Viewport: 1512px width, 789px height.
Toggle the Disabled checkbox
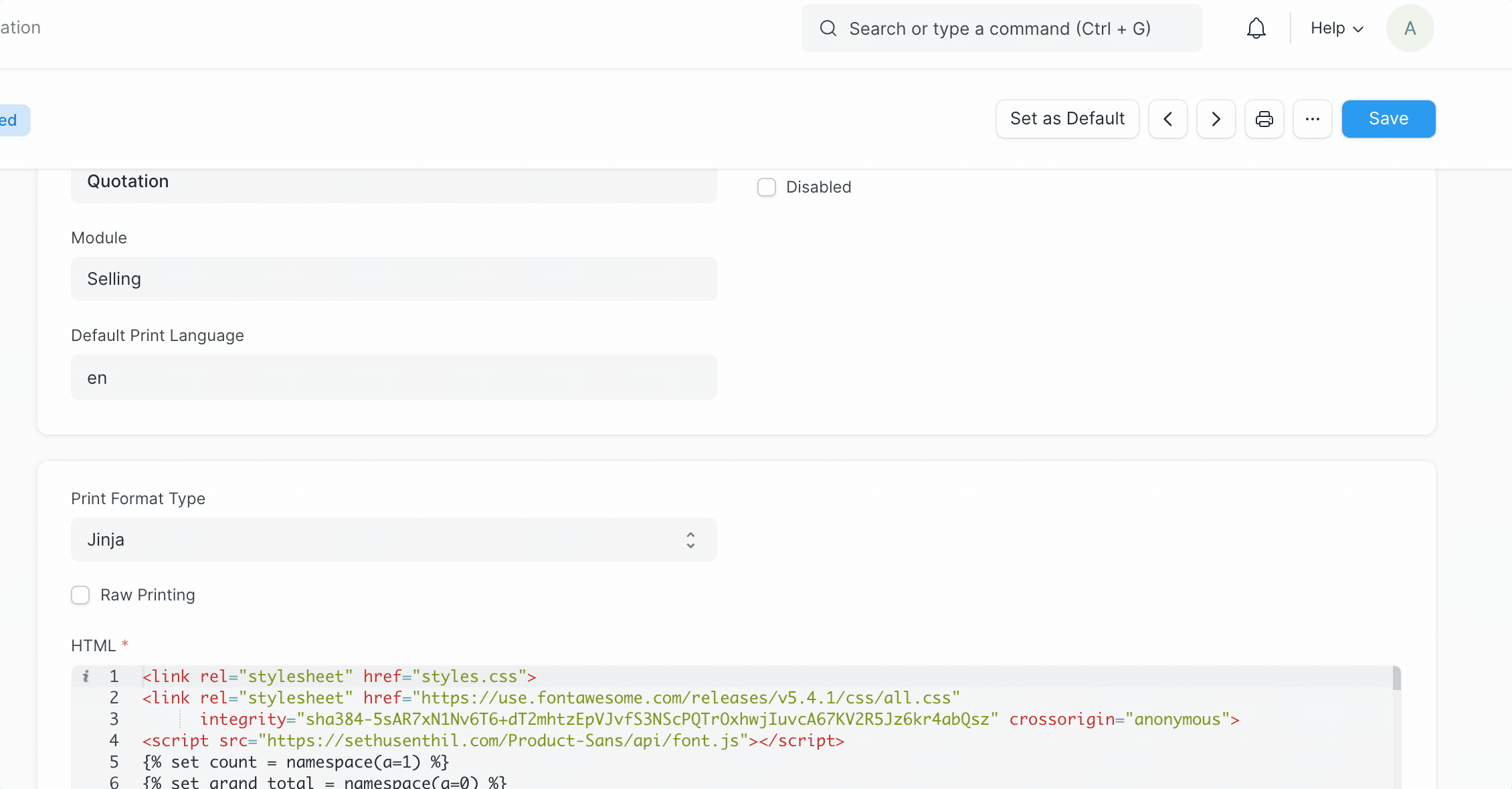click(x=767, y=187)
